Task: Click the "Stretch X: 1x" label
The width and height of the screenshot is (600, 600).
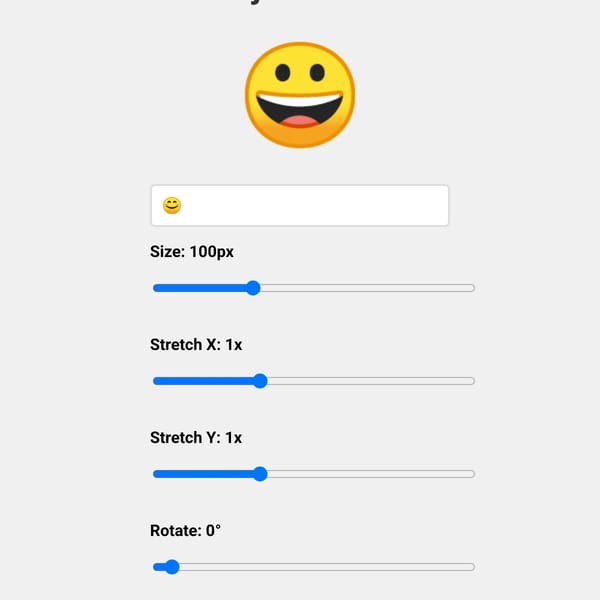Action: point(196,344)
